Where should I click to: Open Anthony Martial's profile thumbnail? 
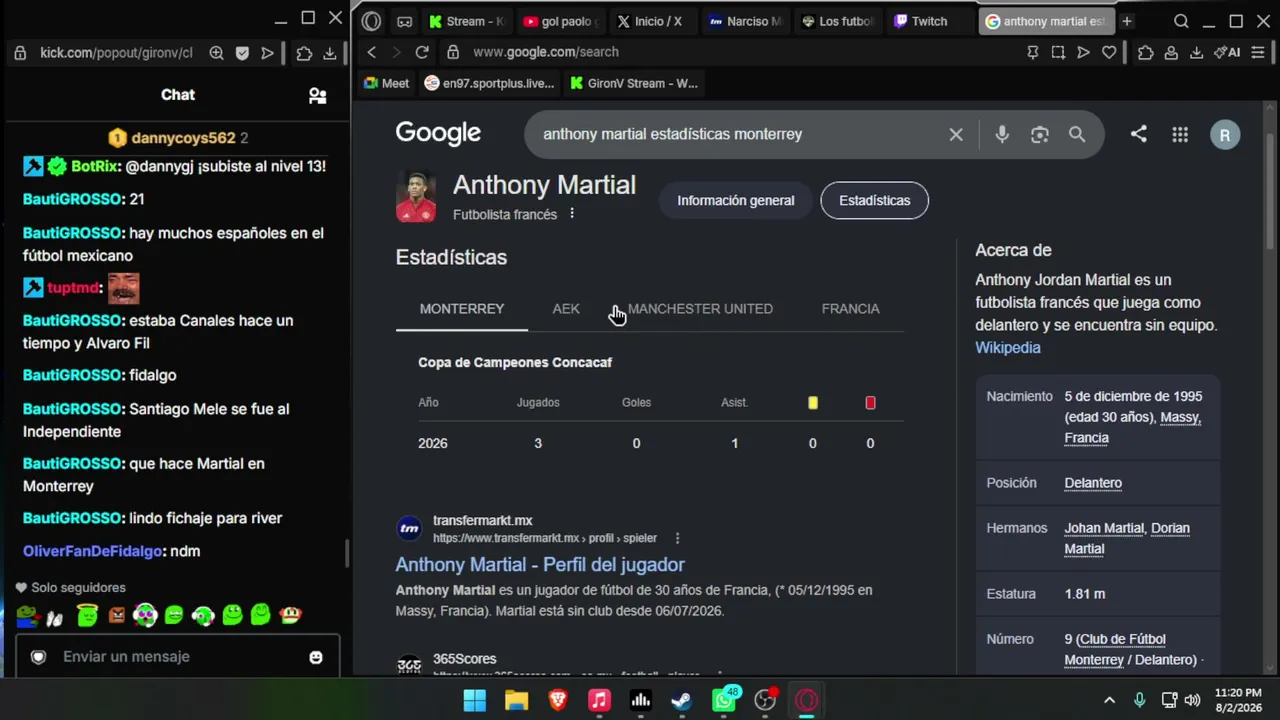point(416,196)
